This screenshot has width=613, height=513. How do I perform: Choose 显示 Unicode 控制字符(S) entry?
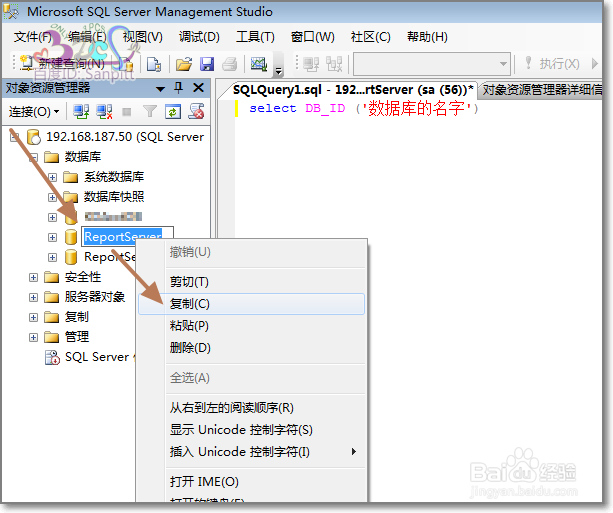pos(251,430)
